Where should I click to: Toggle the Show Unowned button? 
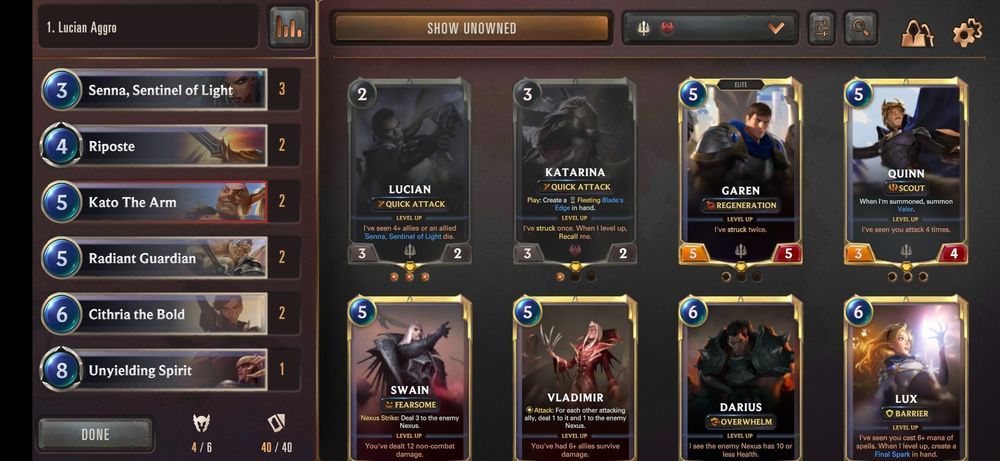point(471,28)
